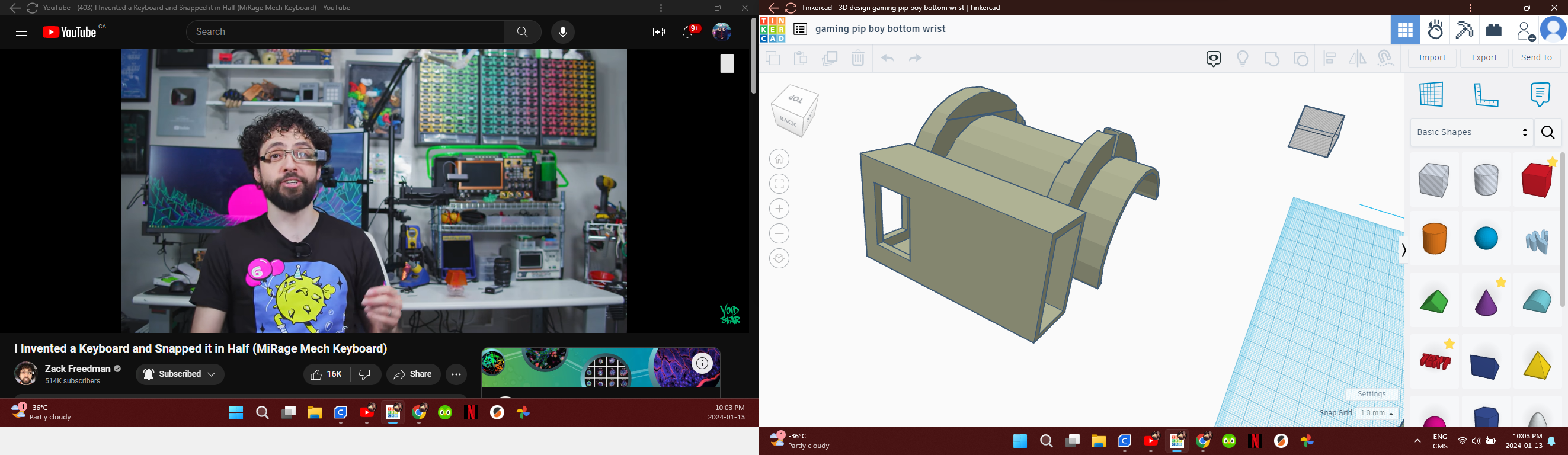Like the video with 16K likes

click(x=327, y=374)
